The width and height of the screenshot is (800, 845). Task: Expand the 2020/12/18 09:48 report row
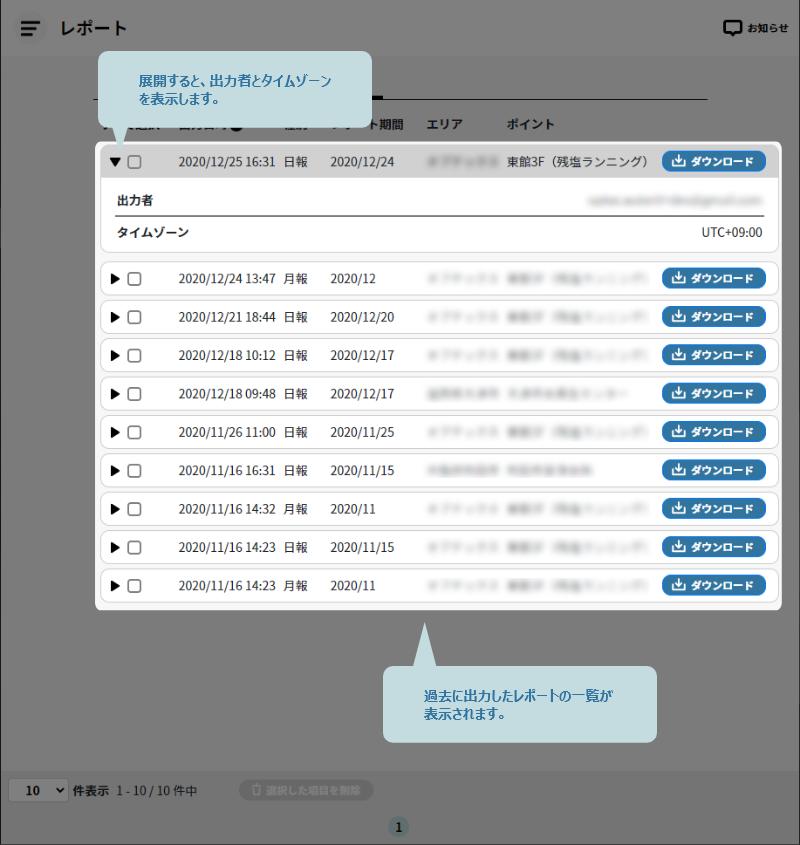[115, 394]
